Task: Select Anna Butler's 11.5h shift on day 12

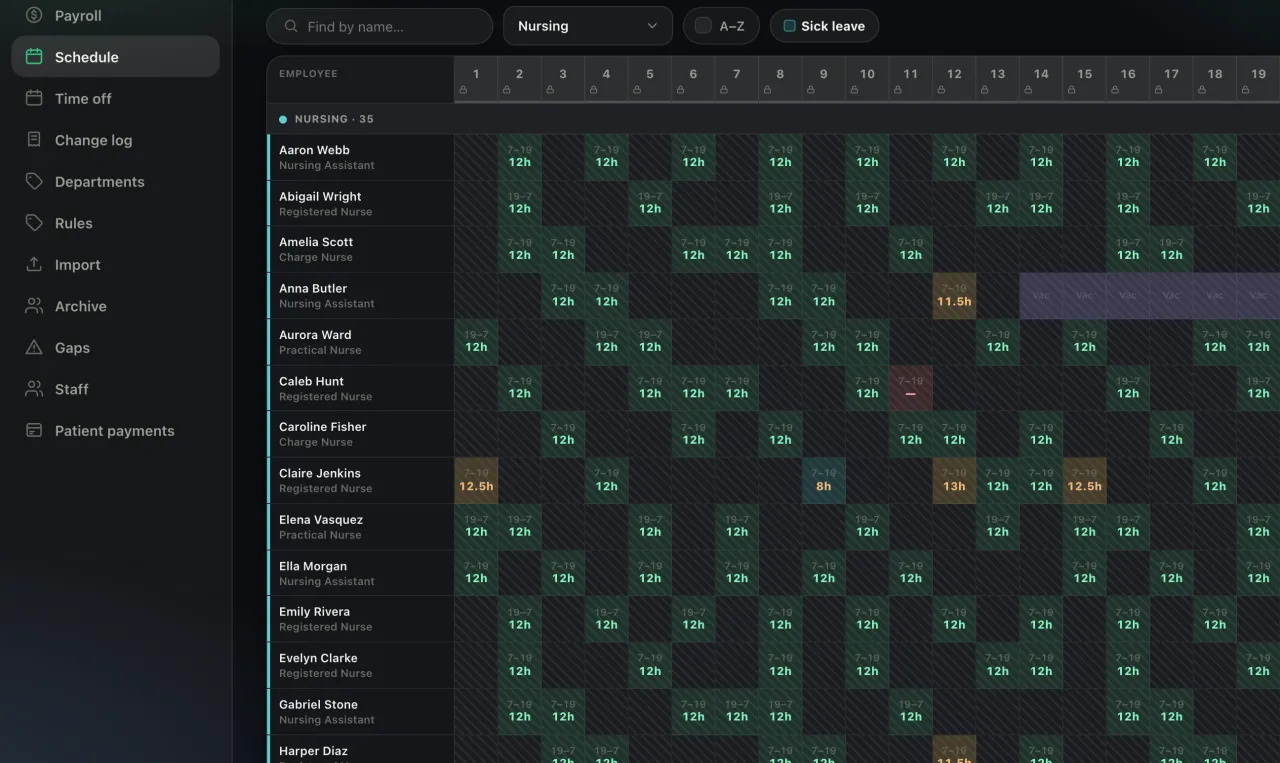Action: pos(954,296)
